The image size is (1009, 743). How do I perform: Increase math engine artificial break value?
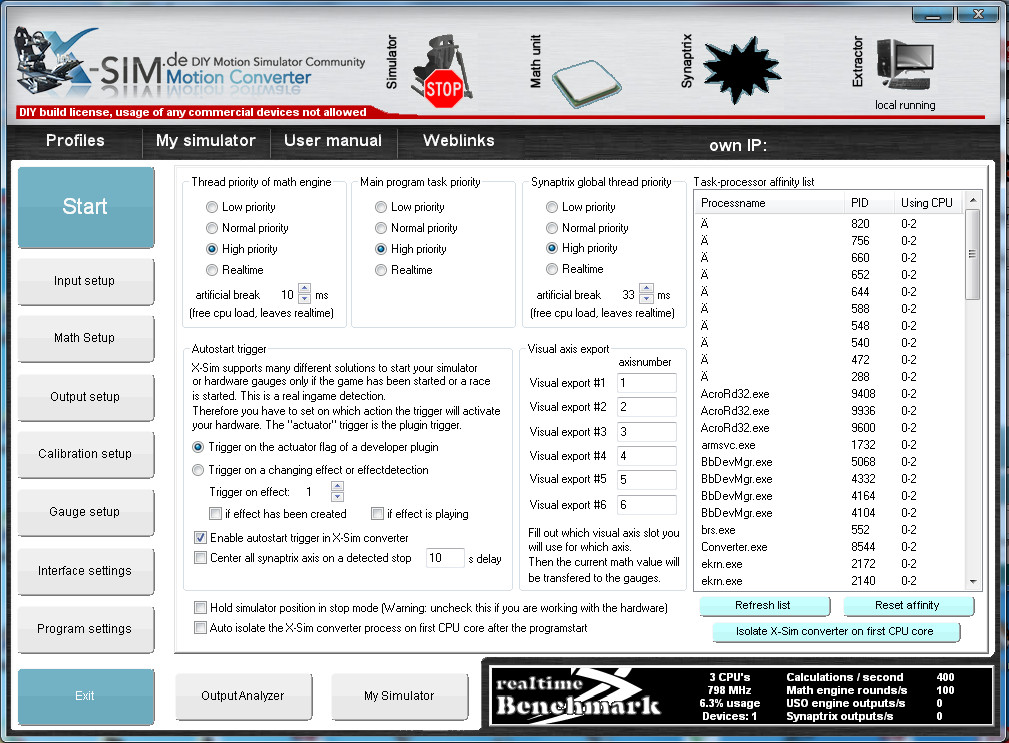pos(305,290)
